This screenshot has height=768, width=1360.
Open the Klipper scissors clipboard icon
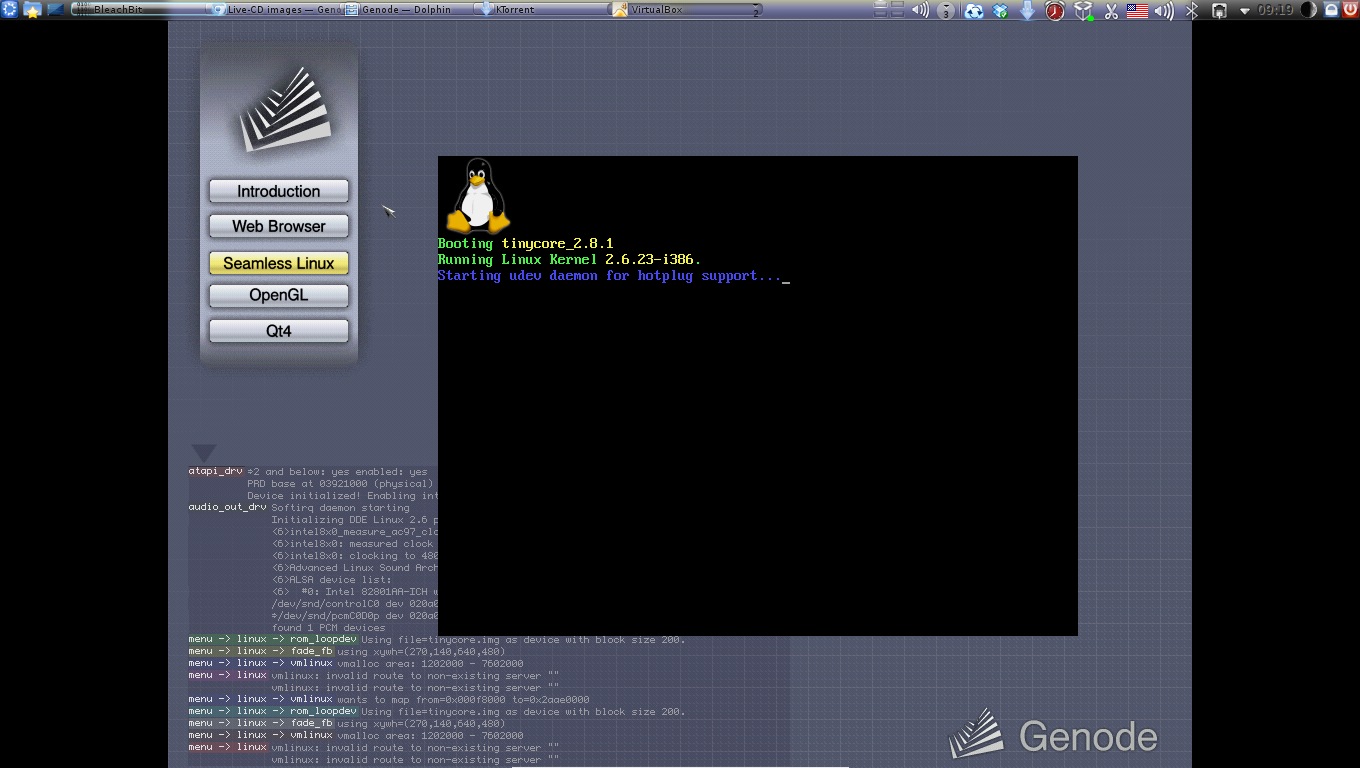point(1111,11)
